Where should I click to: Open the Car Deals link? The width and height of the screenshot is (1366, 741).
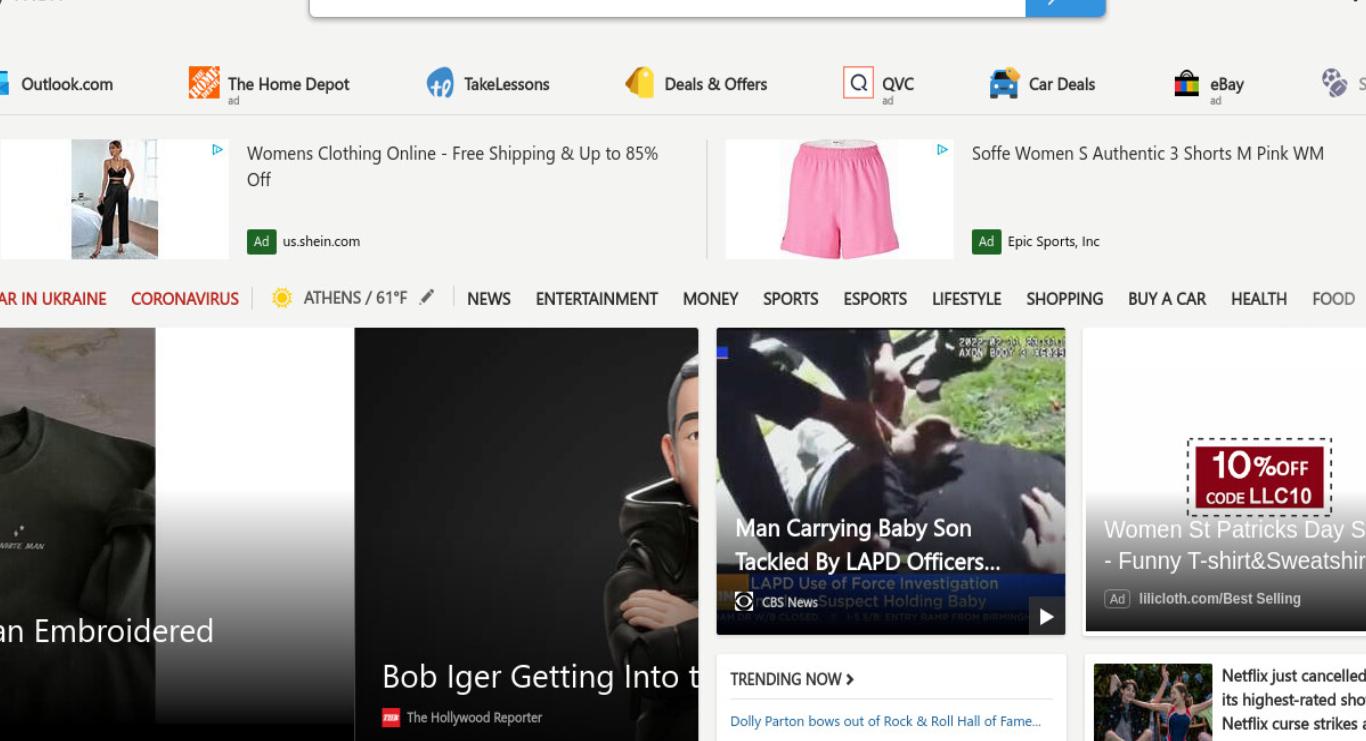coord(1062,84)
